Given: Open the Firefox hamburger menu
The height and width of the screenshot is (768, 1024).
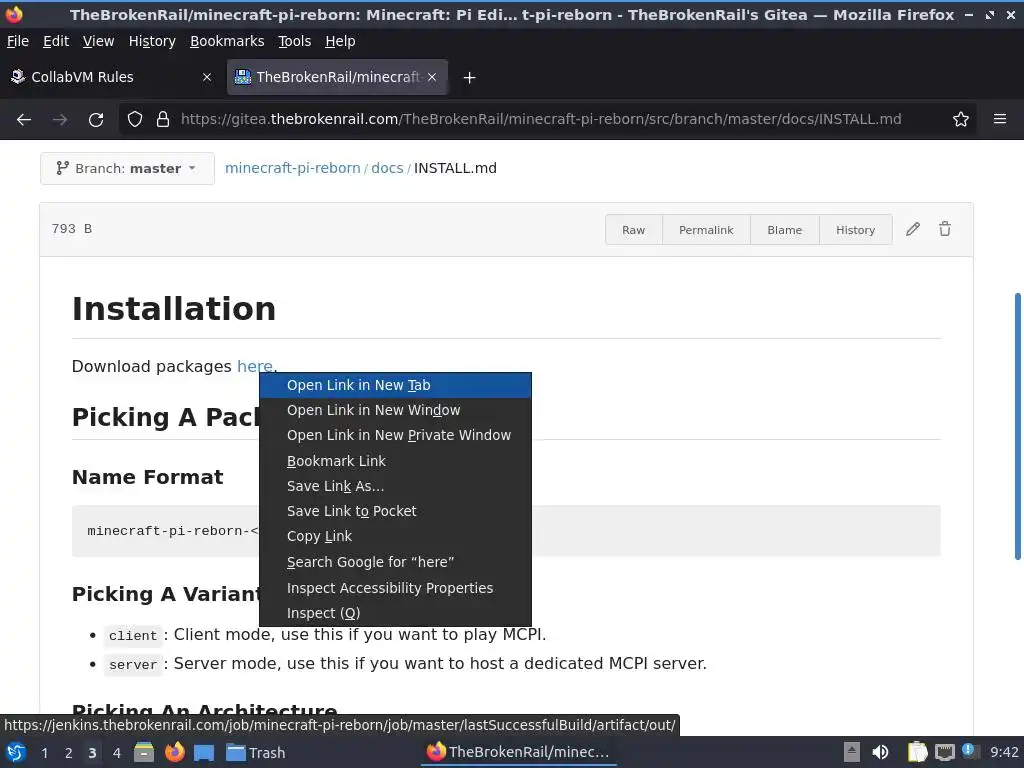Looking at the screenshot, I should coord(1000,119).
